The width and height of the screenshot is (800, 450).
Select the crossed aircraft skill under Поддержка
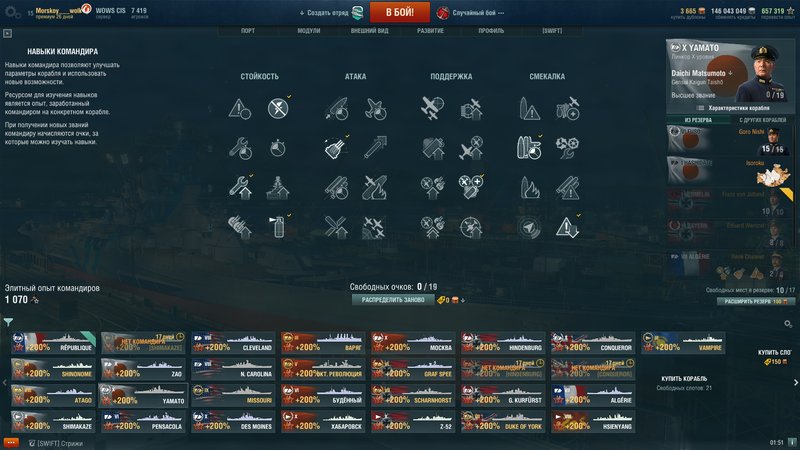pos(432,108)
